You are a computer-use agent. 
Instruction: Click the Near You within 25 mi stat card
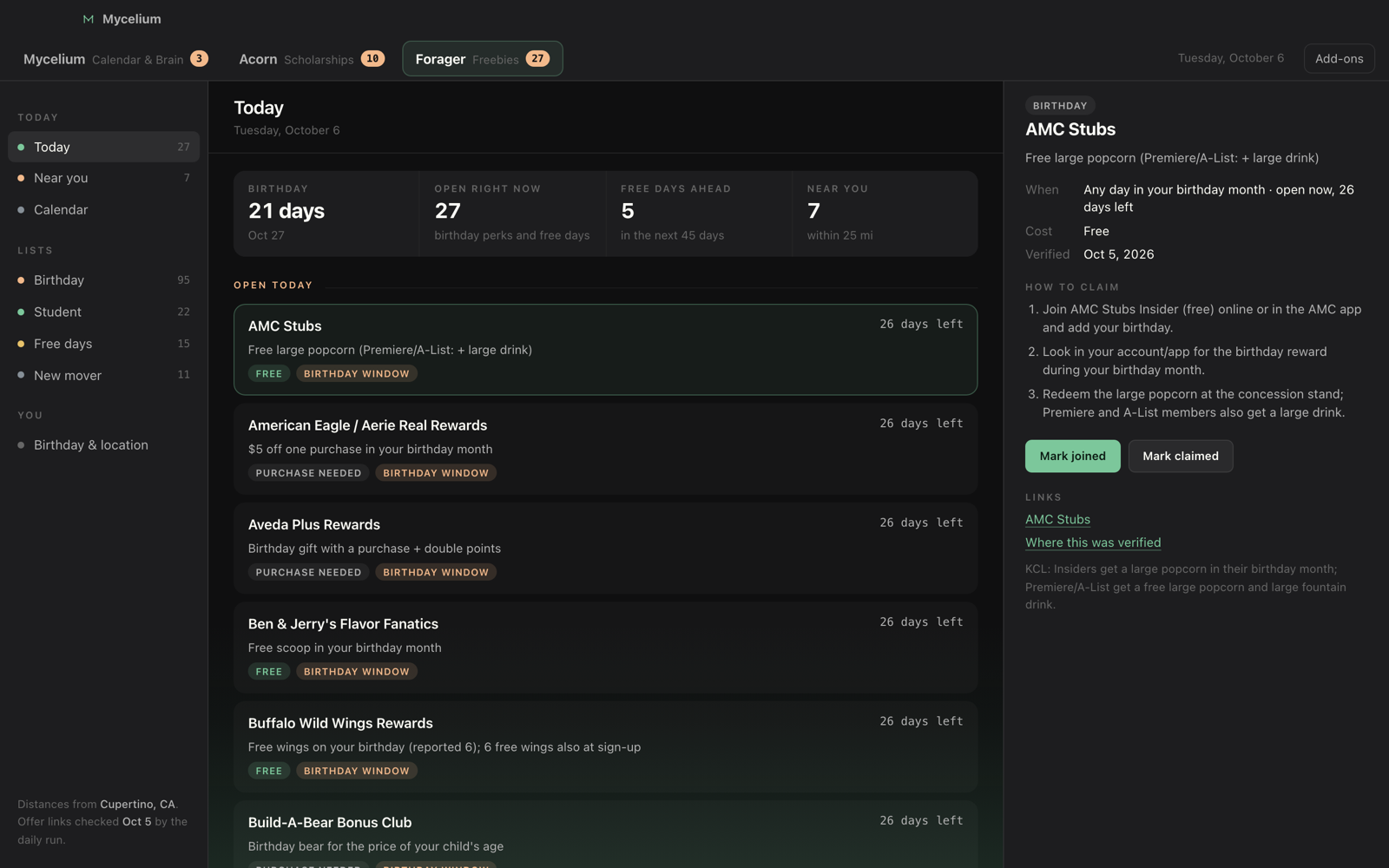(885, 214)
